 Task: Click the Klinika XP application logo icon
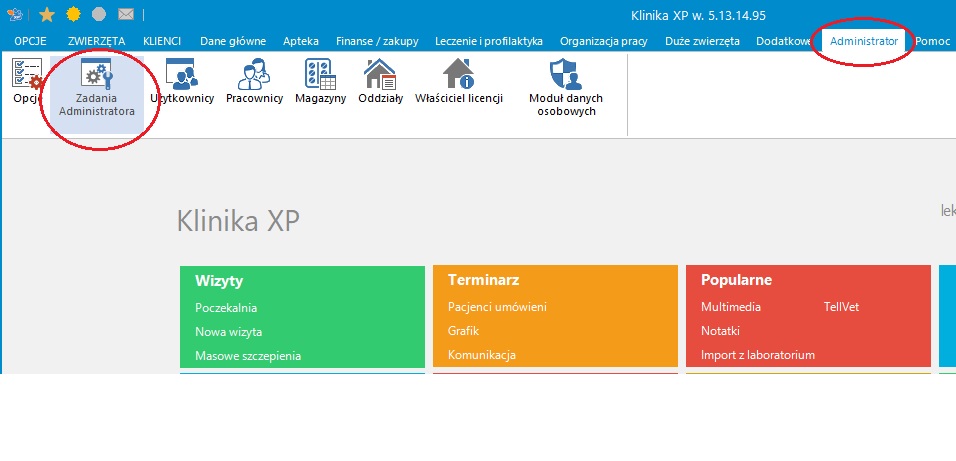(x=16, y=14)
